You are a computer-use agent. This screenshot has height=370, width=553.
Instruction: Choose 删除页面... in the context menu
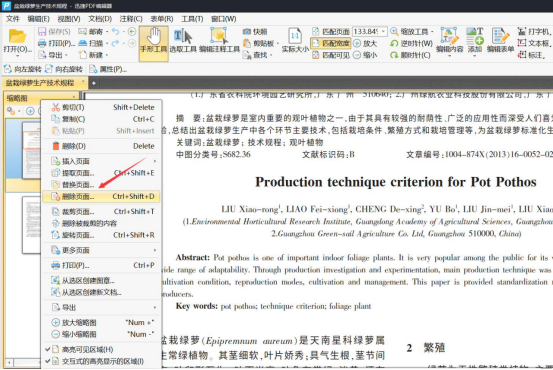click(x=101, y=196)
